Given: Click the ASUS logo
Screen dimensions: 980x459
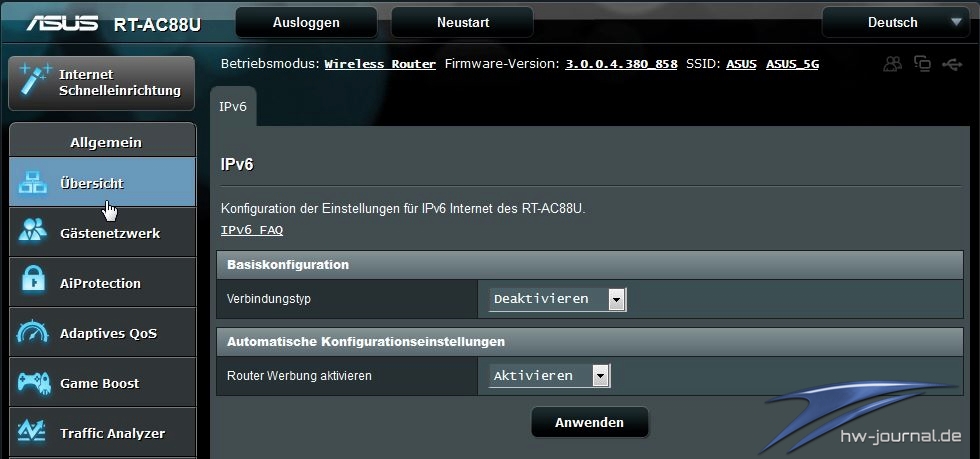Looking at the screenshot, I should coord(62,23).
